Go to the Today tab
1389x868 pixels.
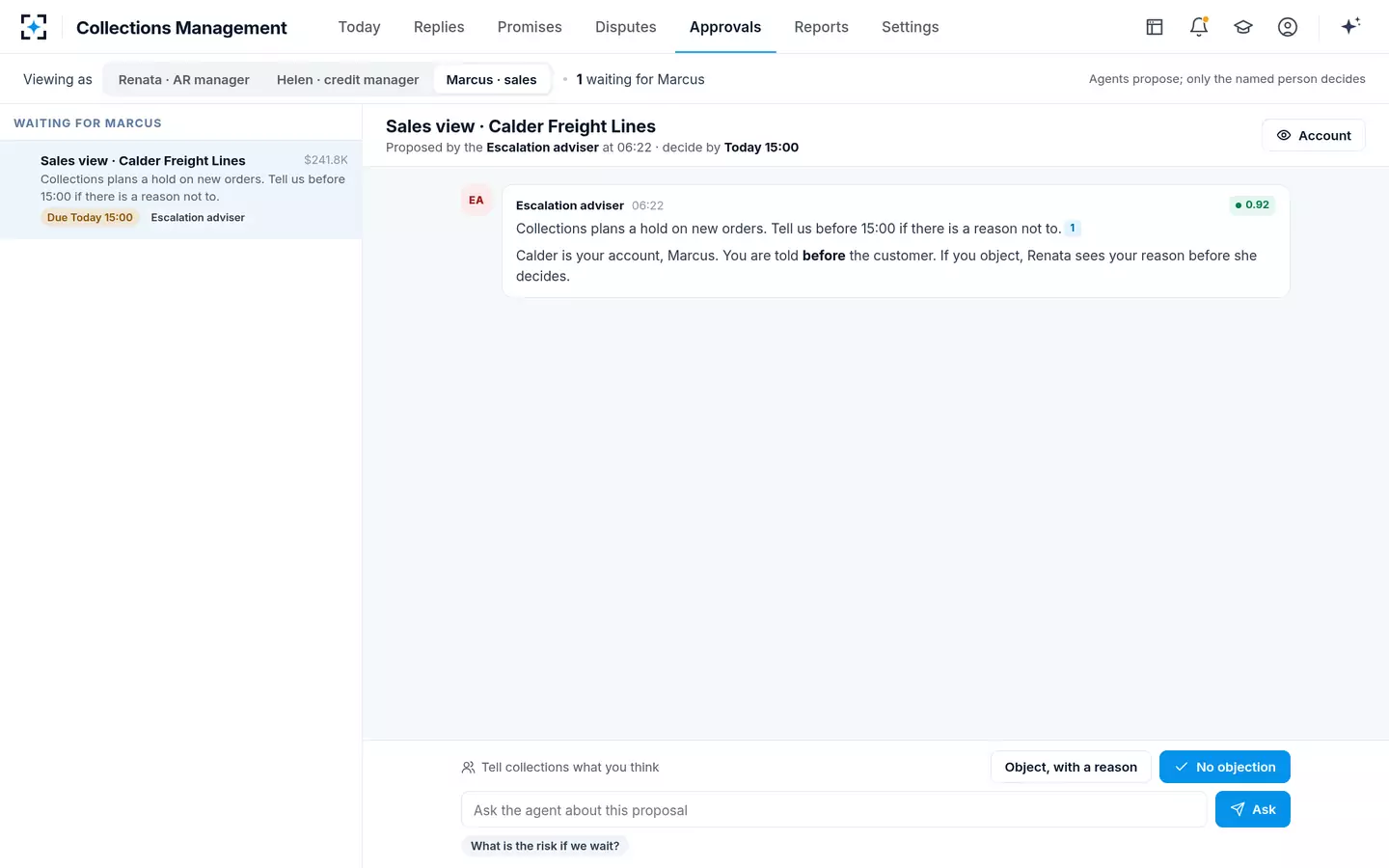coord(359,27)
